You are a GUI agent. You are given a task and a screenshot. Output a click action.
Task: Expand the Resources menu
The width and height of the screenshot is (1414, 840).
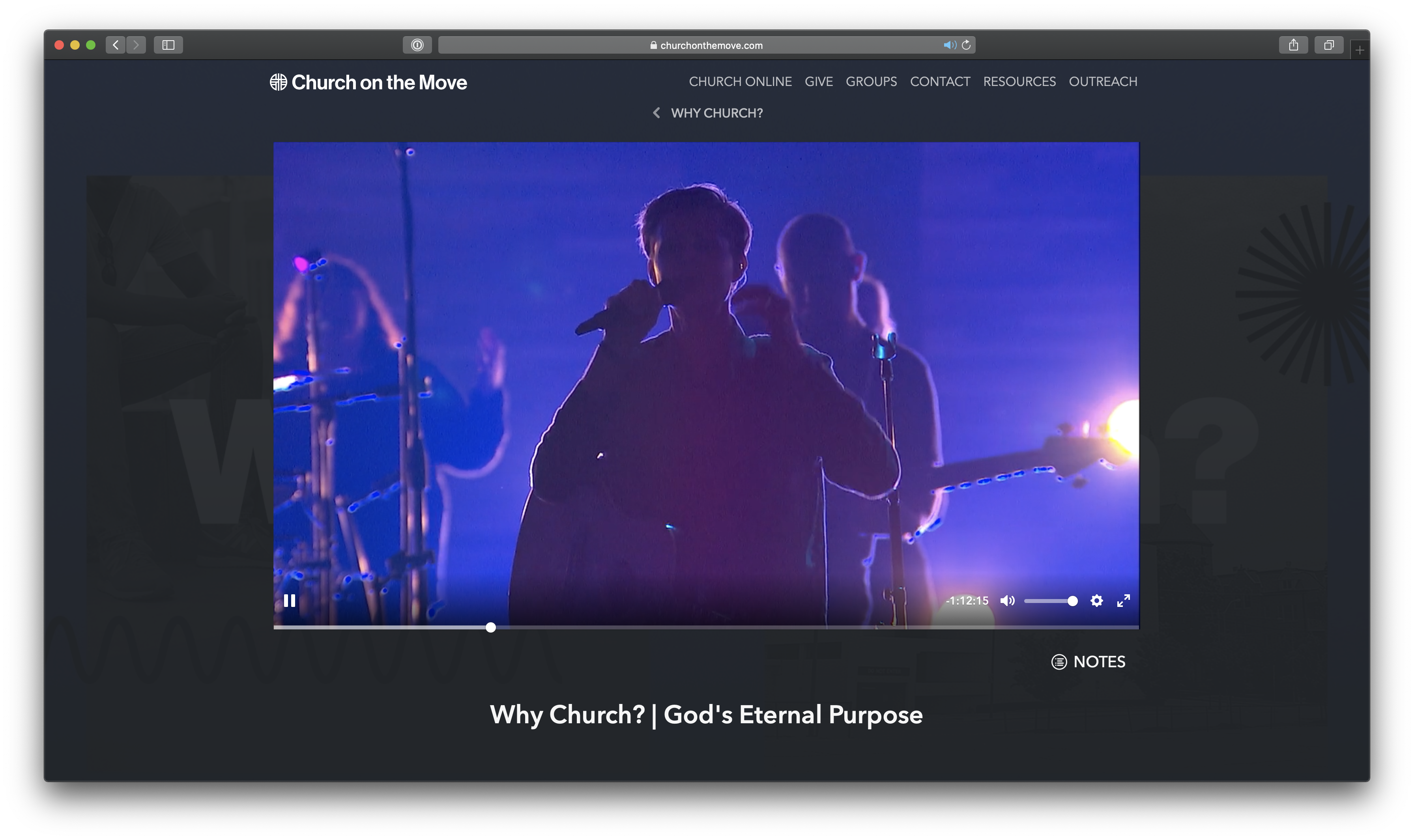click(x=1019, y=82)
